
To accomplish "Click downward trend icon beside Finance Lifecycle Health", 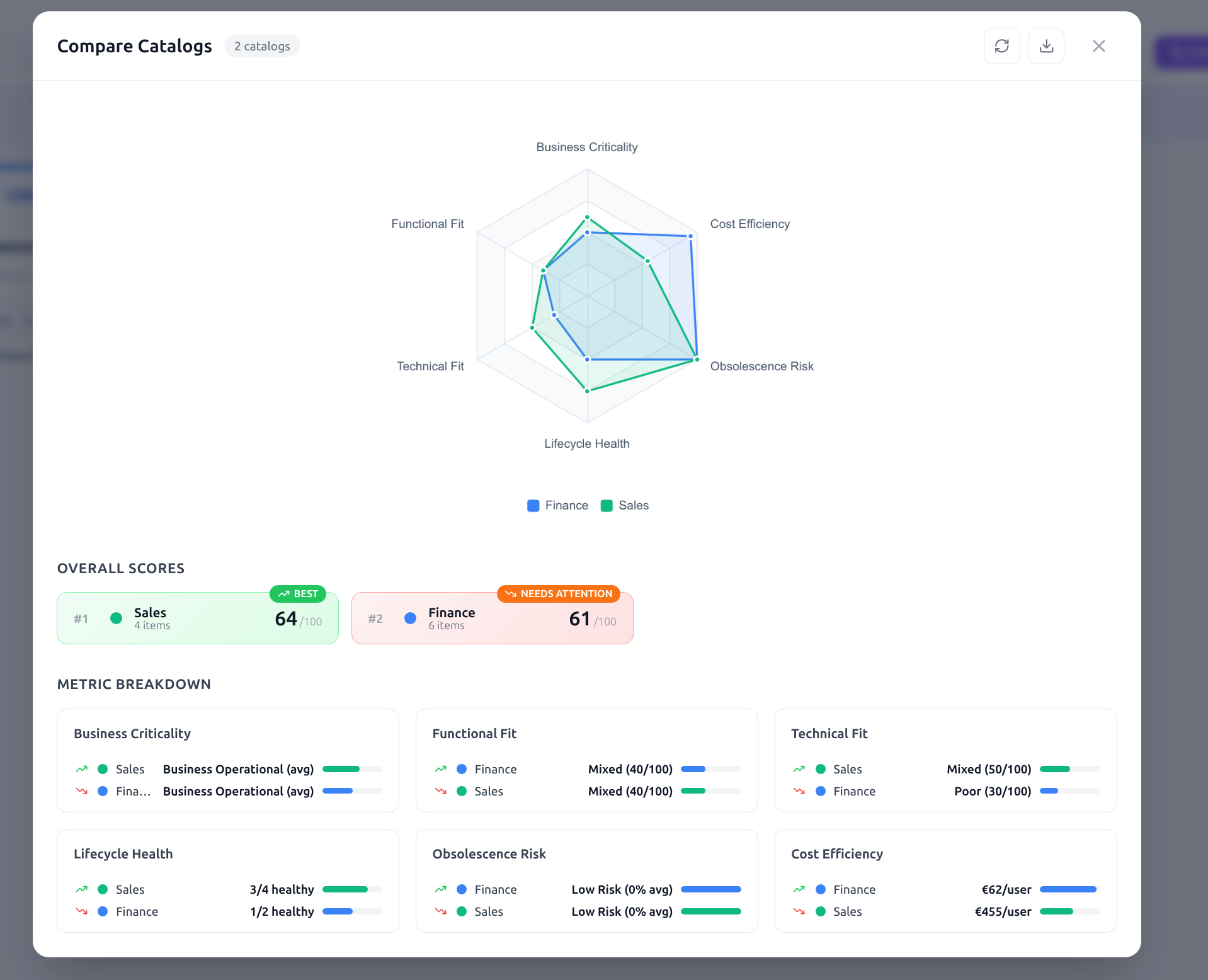I will click(x=82, y=911).
